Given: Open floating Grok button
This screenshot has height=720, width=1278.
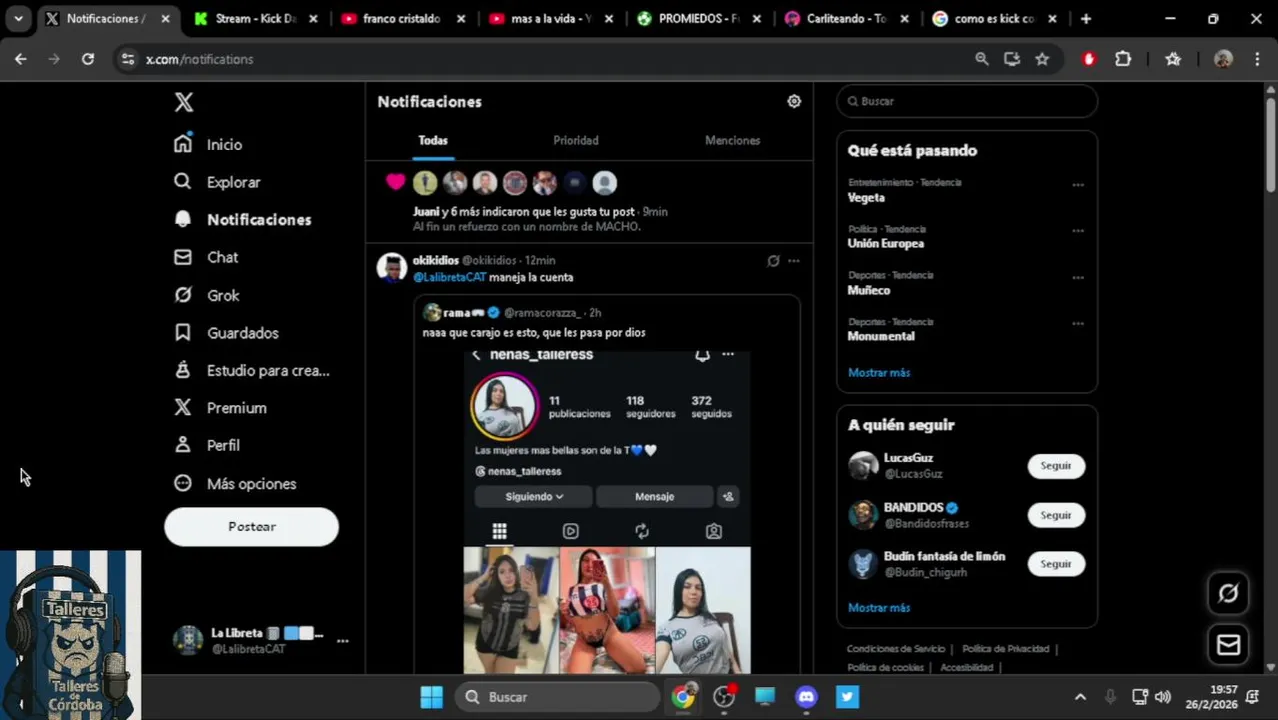Looking at the screenshot, I should (1228, 593).
